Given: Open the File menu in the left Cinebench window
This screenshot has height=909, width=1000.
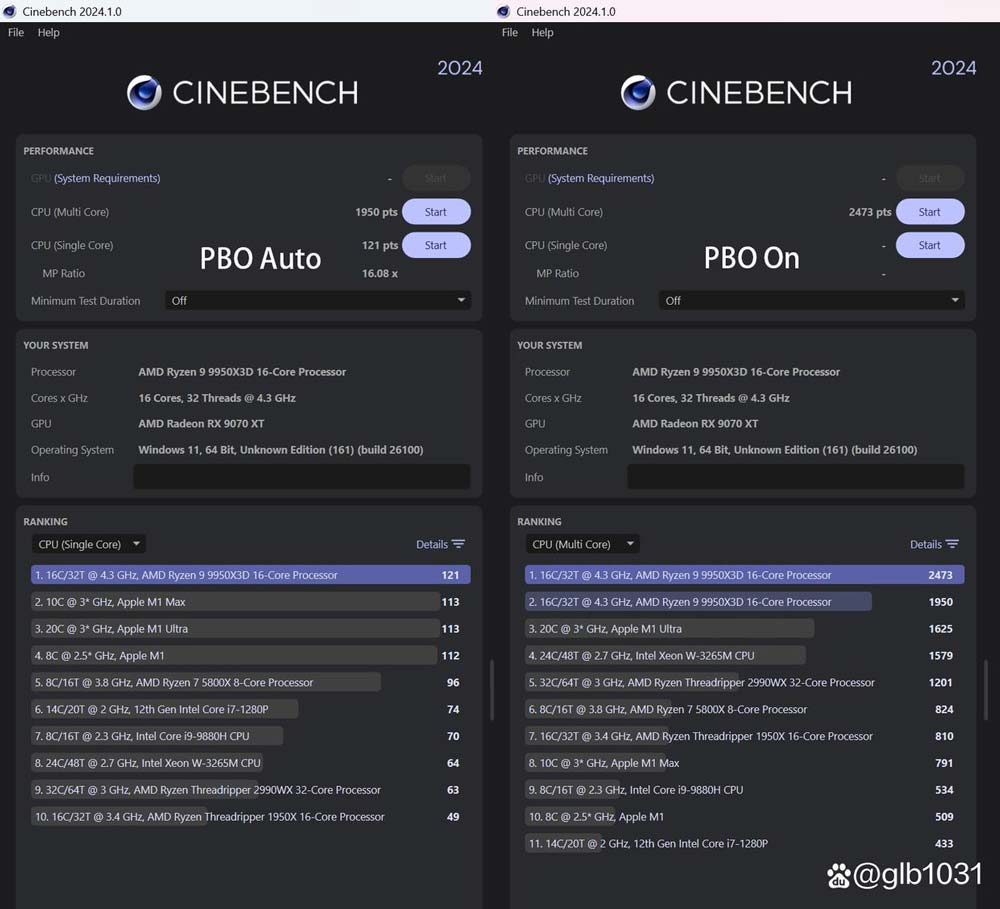Looking at the screenshot, I should pos(16,33).
